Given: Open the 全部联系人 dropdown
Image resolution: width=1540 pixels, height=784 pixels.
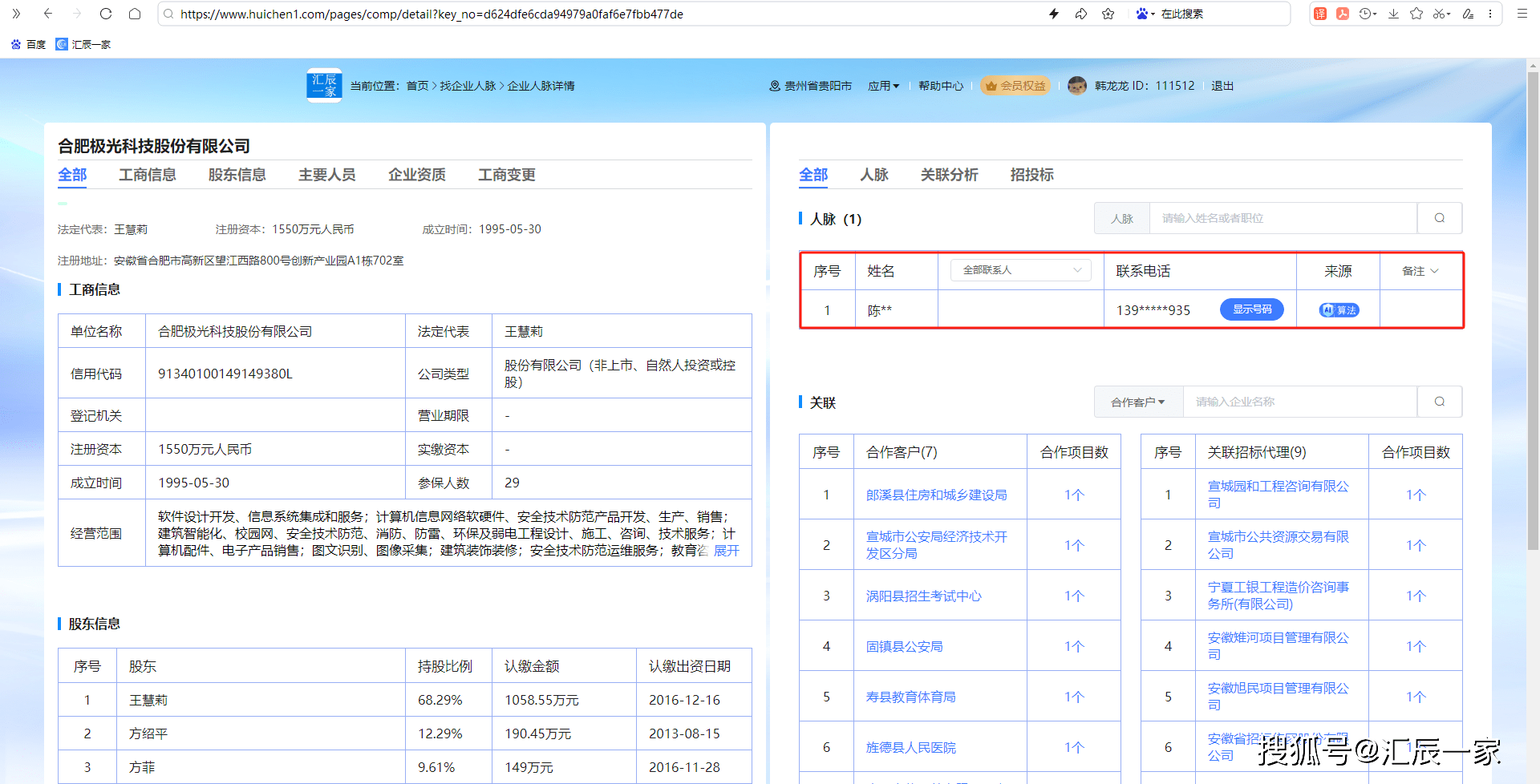Looking at the screenshot, I should click(1021, 270).
